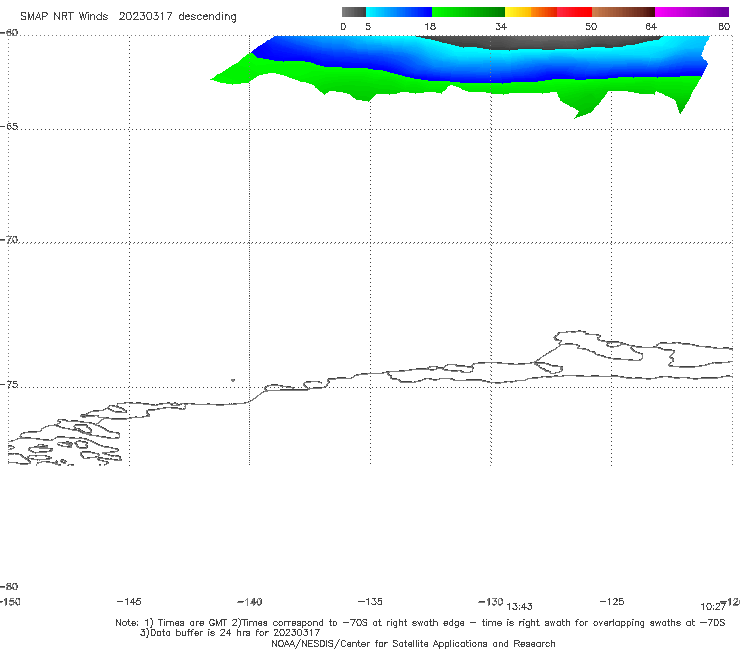Image resolution: width=740 pixels, height=650 pixels.
Task: Click the longitude label '-135'
Action: (370, 601)
